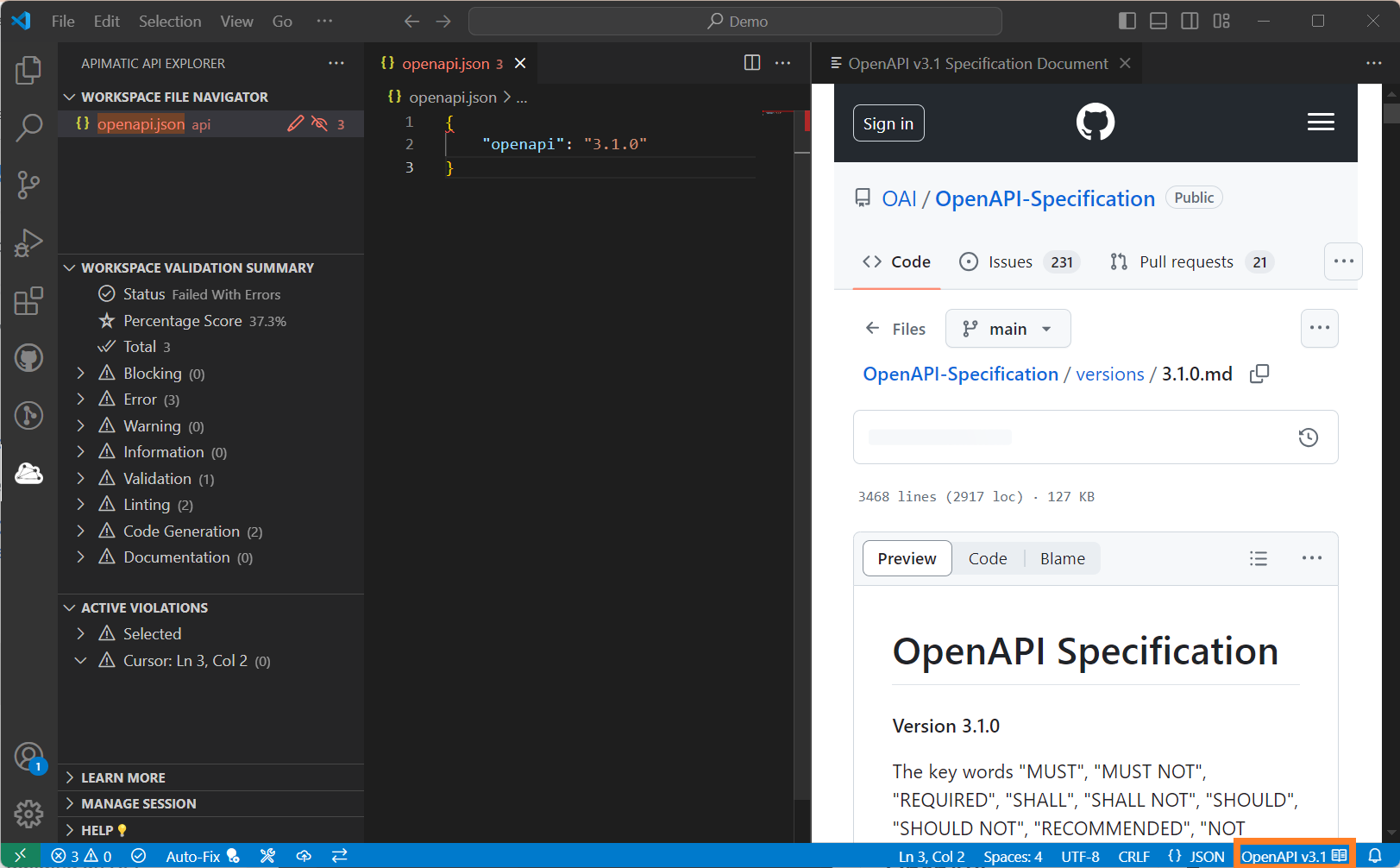1400x868 pixels.
Task: Select the APIMatic cloud icon in the activity bar
Action: tap(28, 473)
